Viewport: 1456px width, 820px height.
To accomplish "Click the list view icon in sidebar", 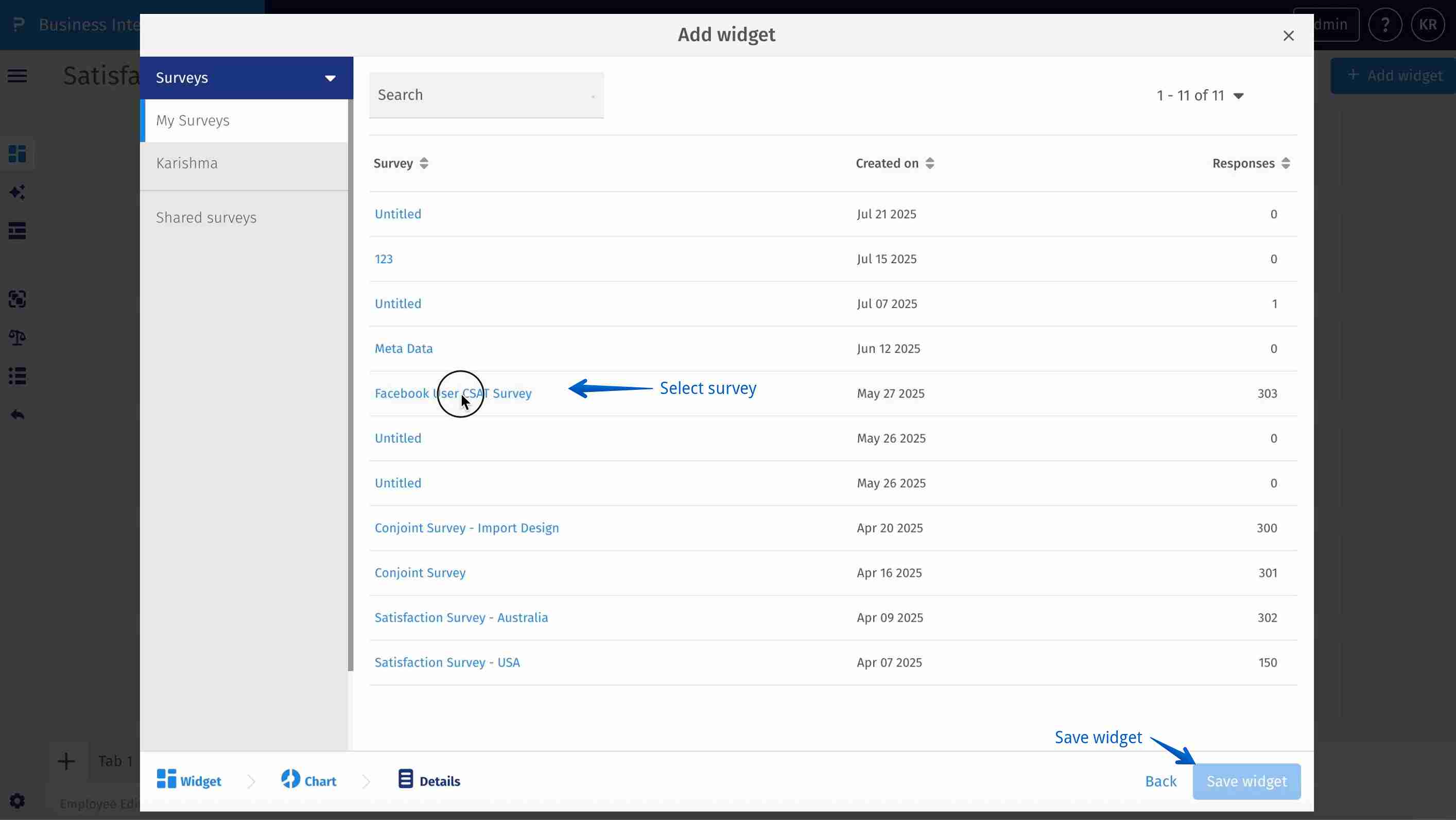I will (x=17, y=376).
